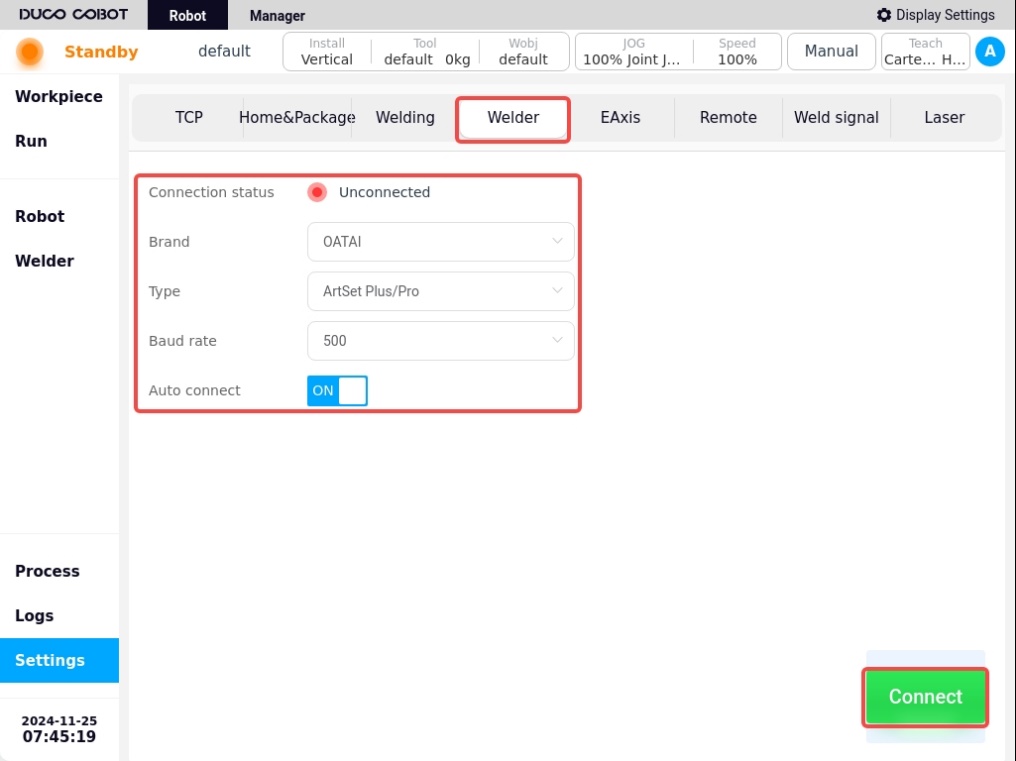This screenshot has width=1016, height=761.
Task: Open the Type dropdown ArtSet Plus/Pro
Action: tap(441, 291)
